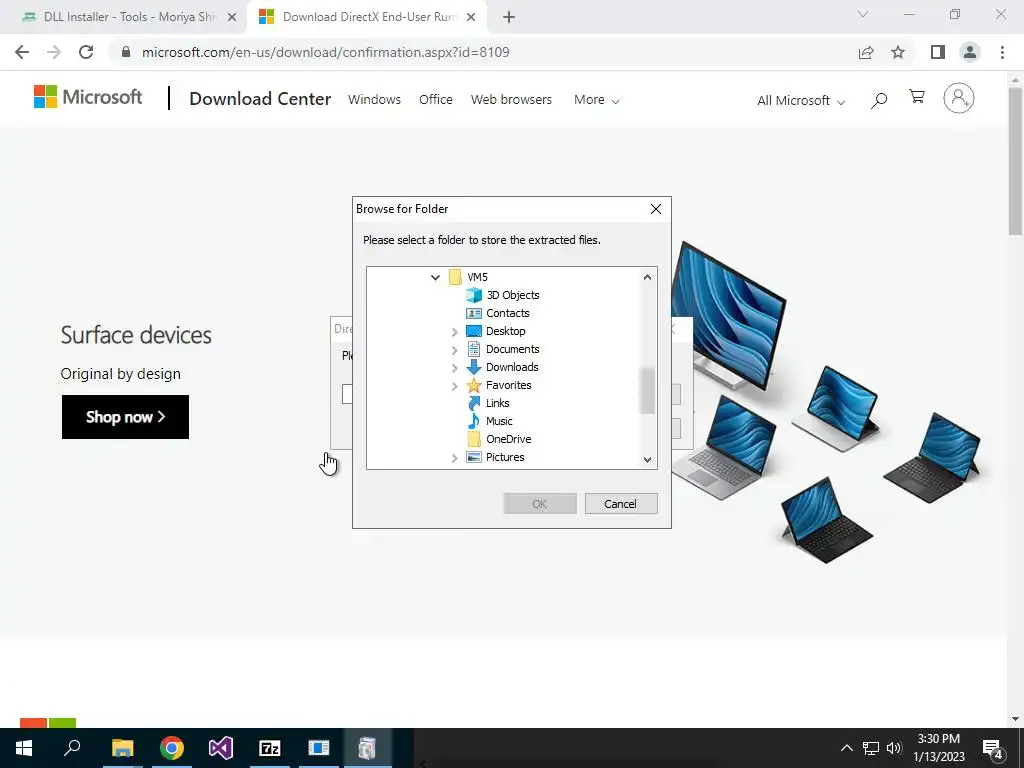The width and height of the screenshot is (1024, 768).
Task: Bookmark this page with the star icon
Action: click(899, 52)
